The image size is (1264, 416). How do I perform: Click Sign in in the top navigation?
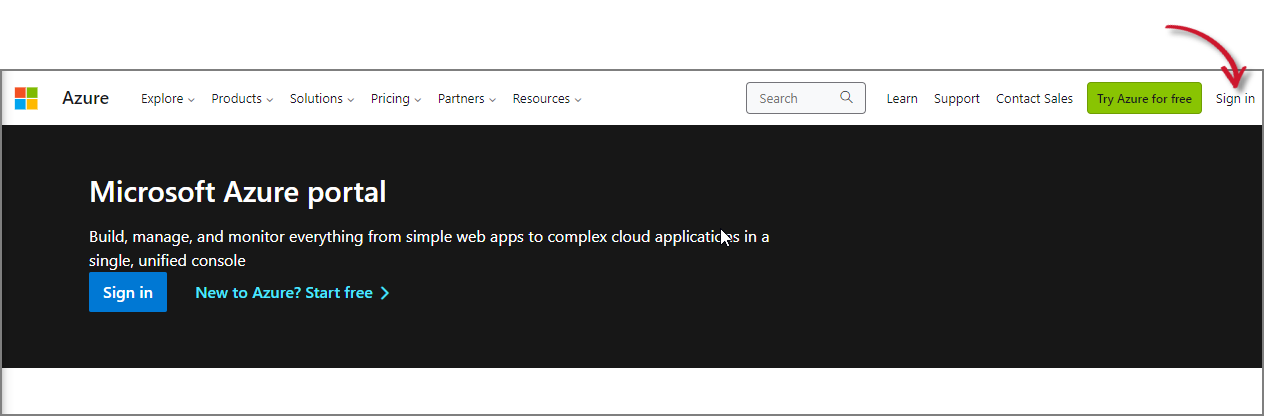click(1235, 99)
